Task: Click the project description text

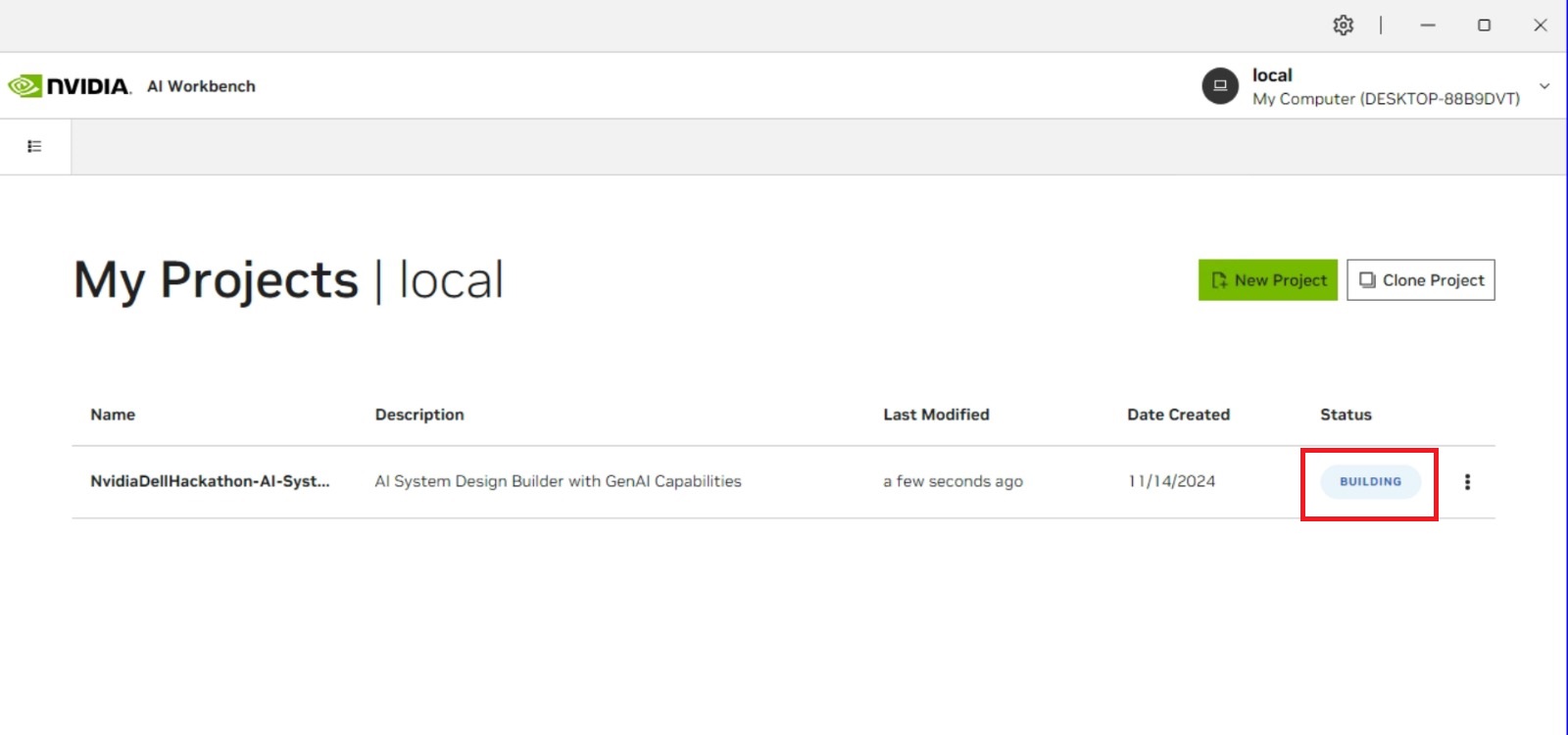Action: click(x=558, y=481)
